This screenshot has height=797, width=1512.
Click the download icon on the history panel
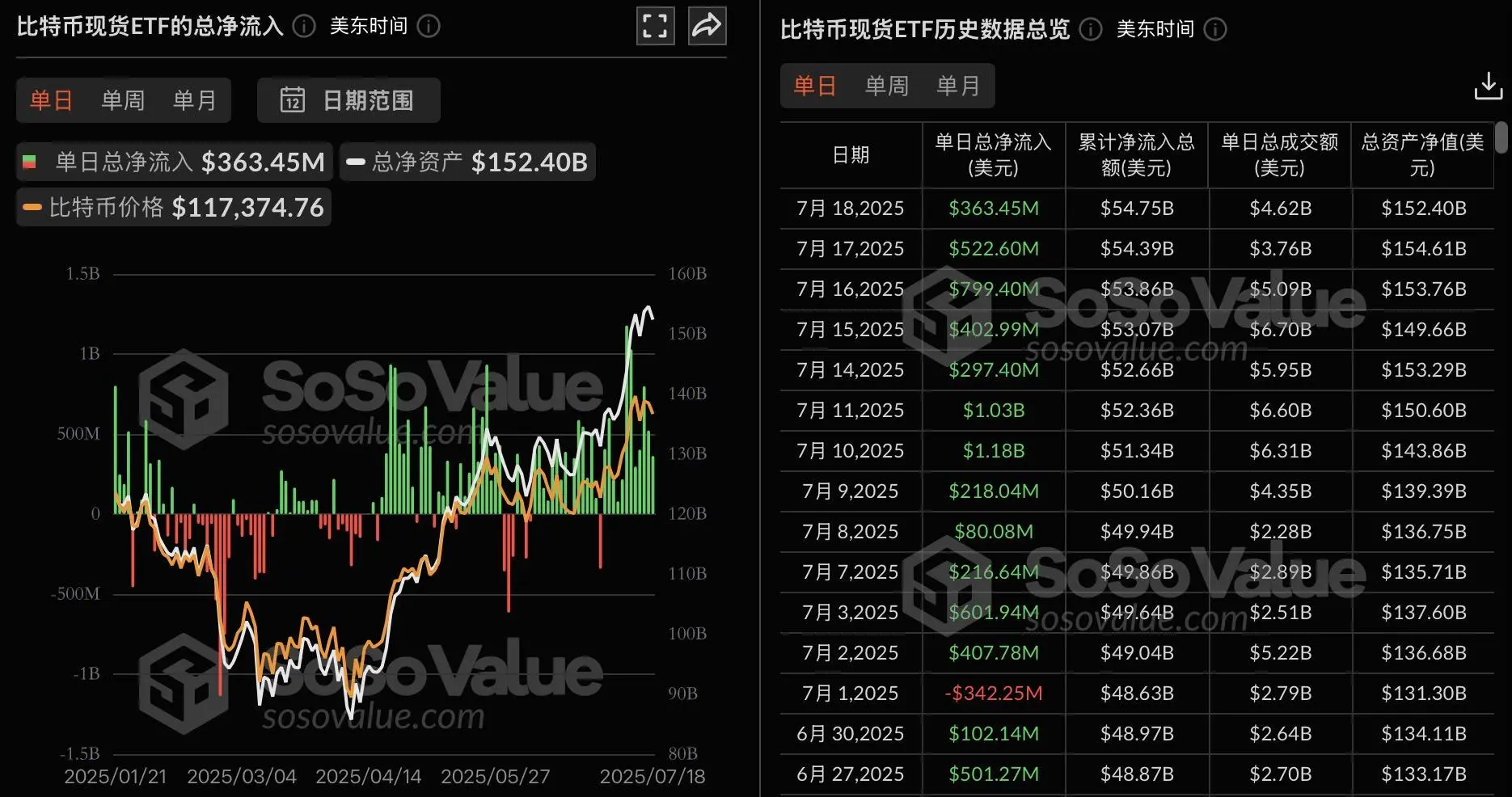pyautogui.click(x=1489, y=86)
